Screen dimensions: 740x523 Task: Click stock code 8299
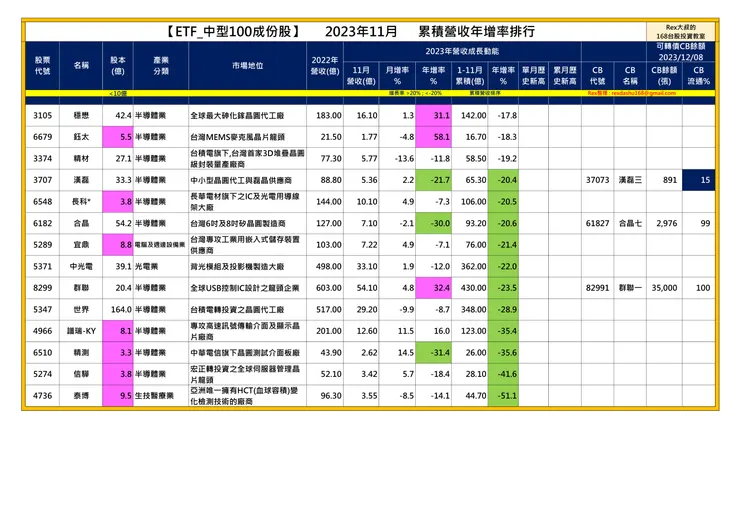(x=42, y=287)
